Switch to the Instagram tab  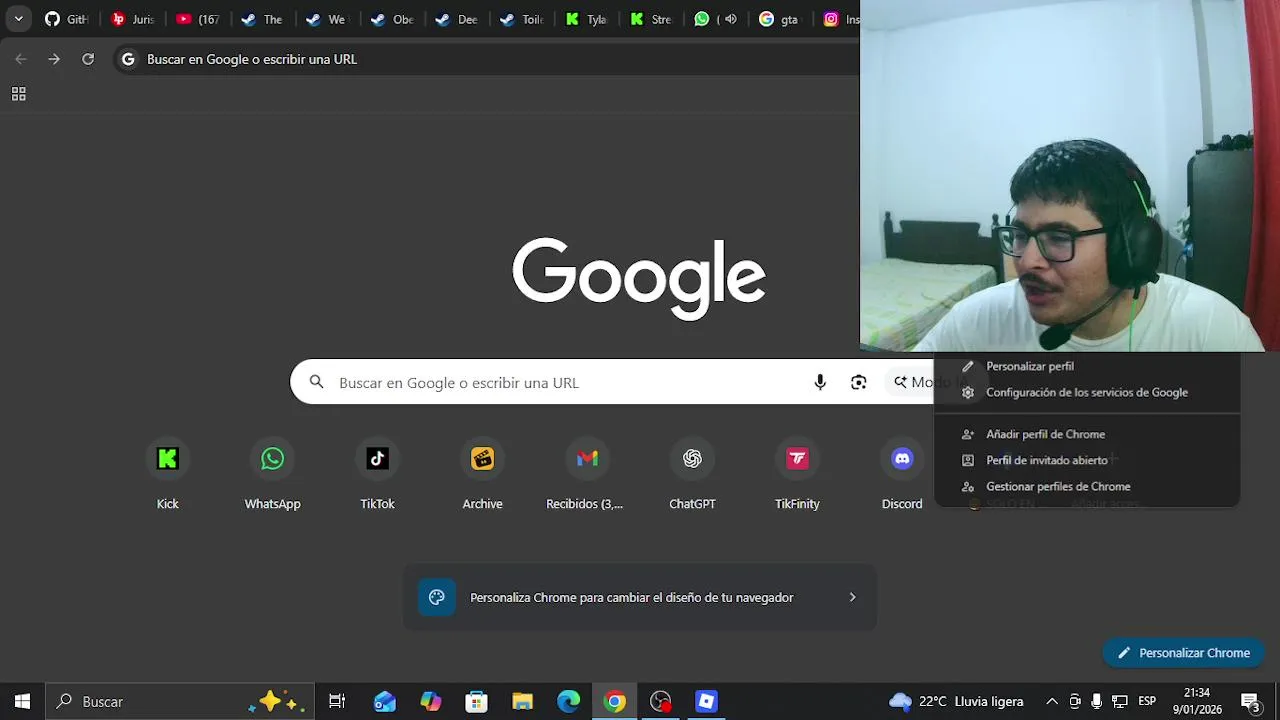click(x=840, y=19)
